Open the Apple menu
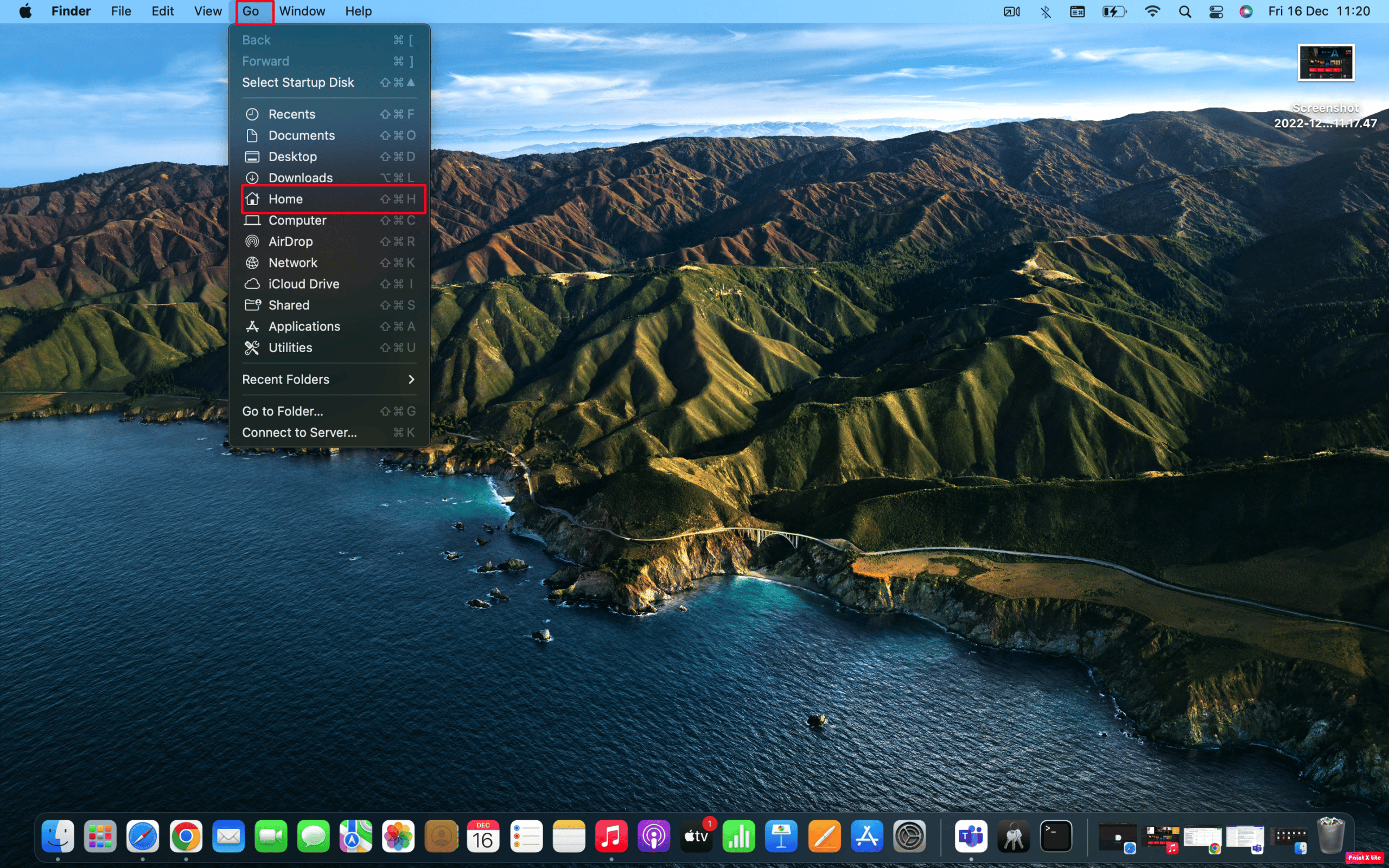 26,11
